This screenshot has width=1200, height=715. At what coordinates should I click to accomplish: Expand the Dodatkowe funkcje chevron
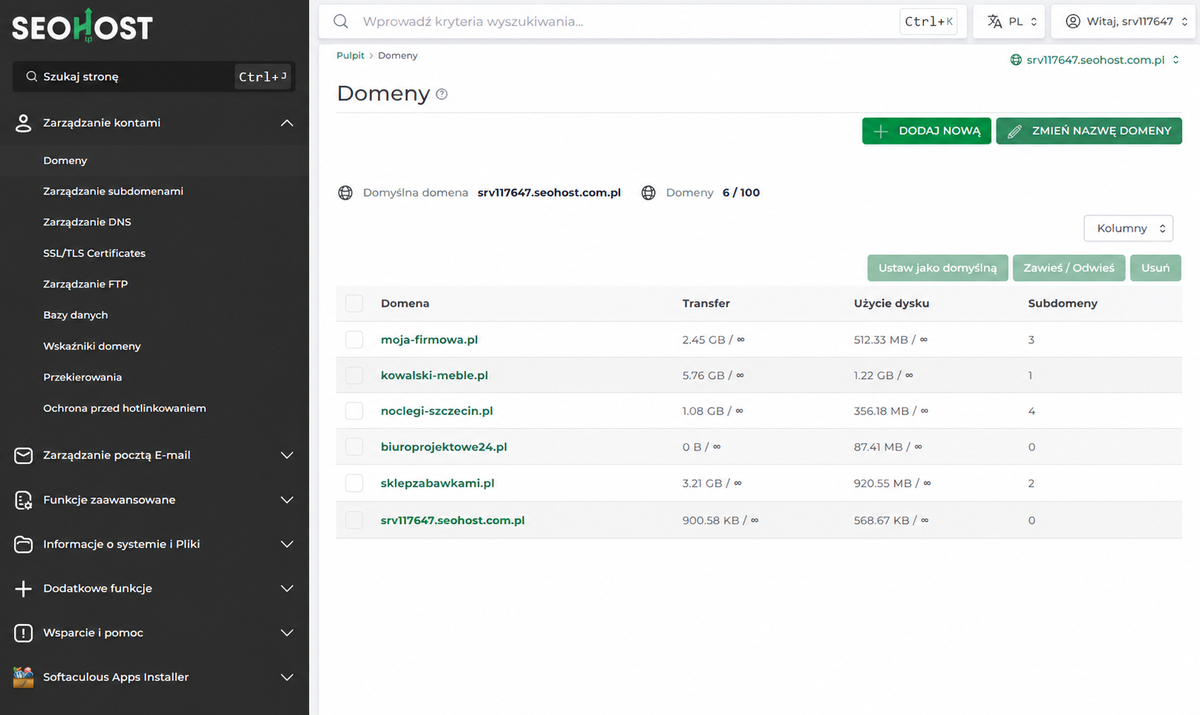pos(287,589)
